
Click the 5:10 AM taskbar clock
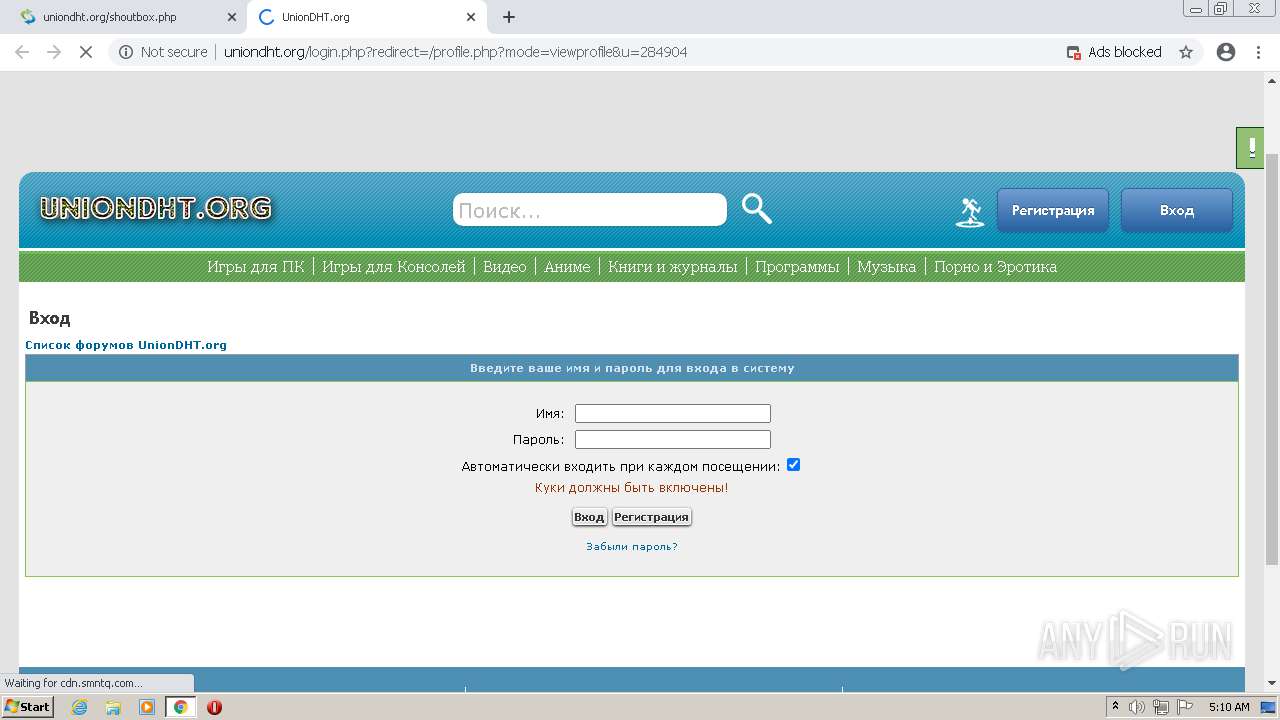pyautogui.click(x=1229, y=707)
